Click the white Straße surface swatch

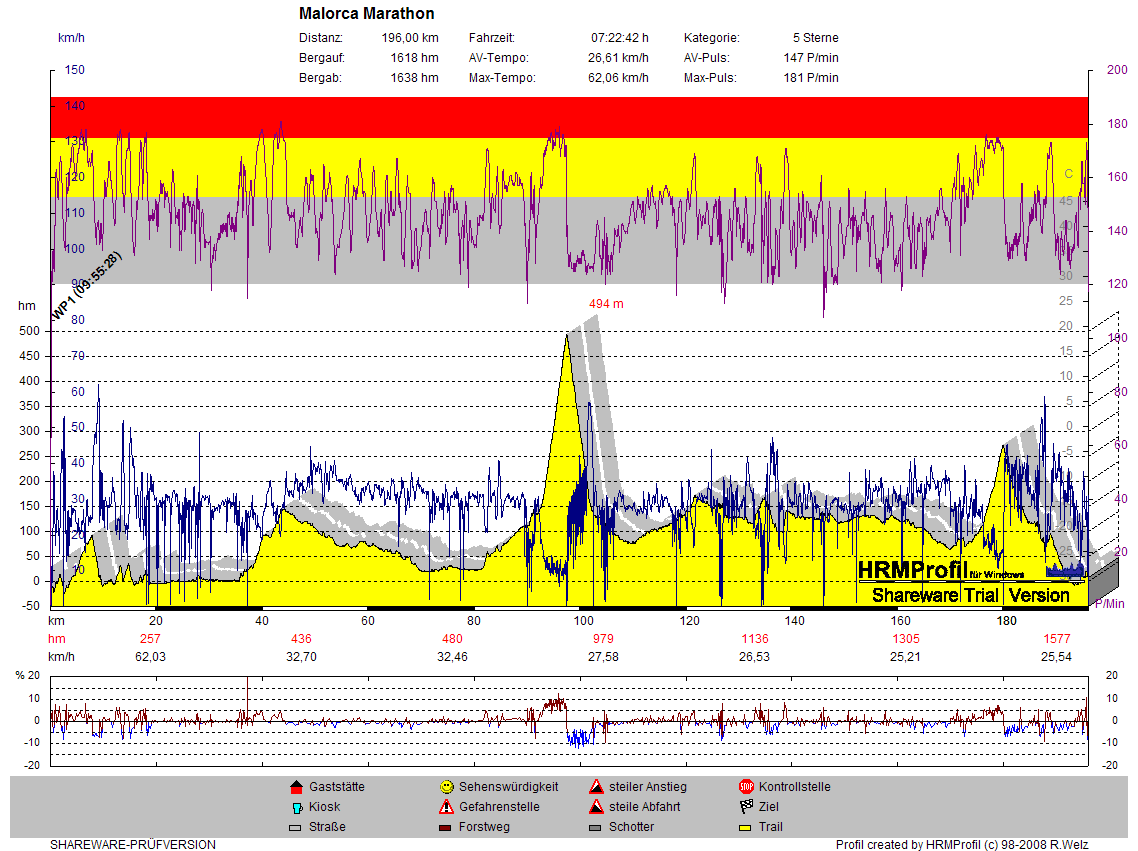tap(295, 828)
